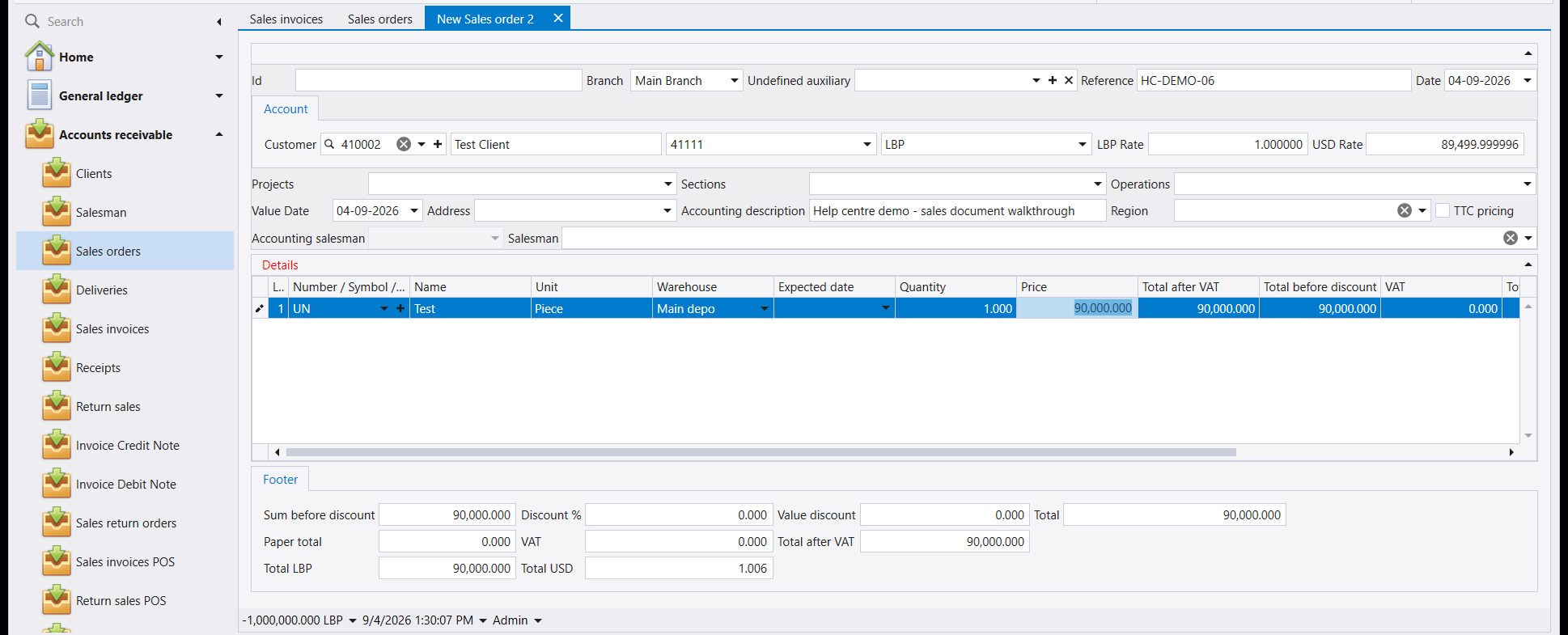
Task: Open the Salesman list icon
Action: pyautogui.click(x=57, y=212)
